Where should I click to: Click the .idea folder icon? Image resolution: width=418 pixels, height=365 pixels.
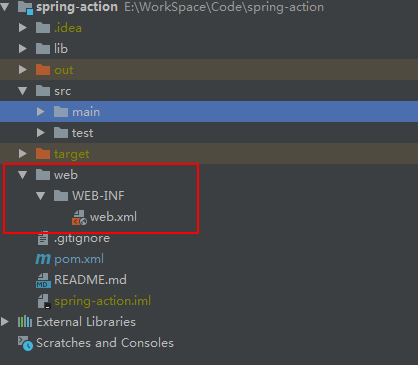tap(43, 28)
